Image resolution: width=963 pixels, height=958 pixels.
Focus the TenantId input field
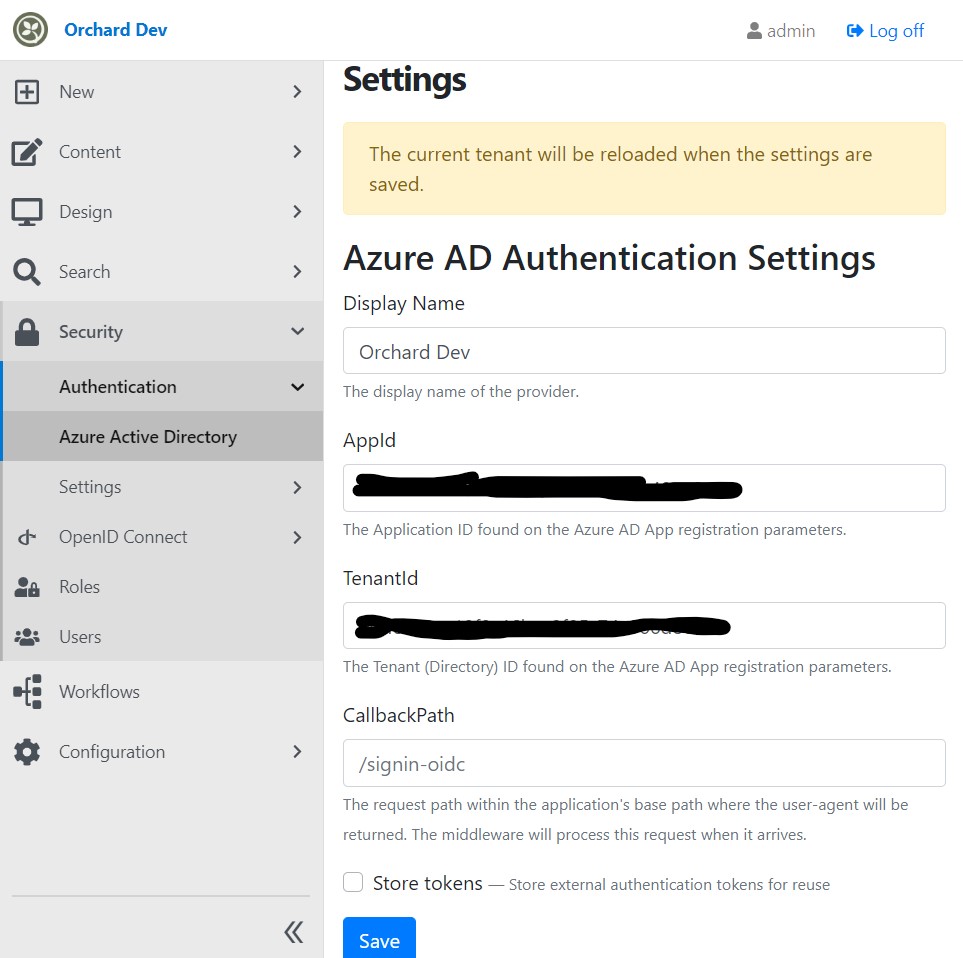pos(644,625)
